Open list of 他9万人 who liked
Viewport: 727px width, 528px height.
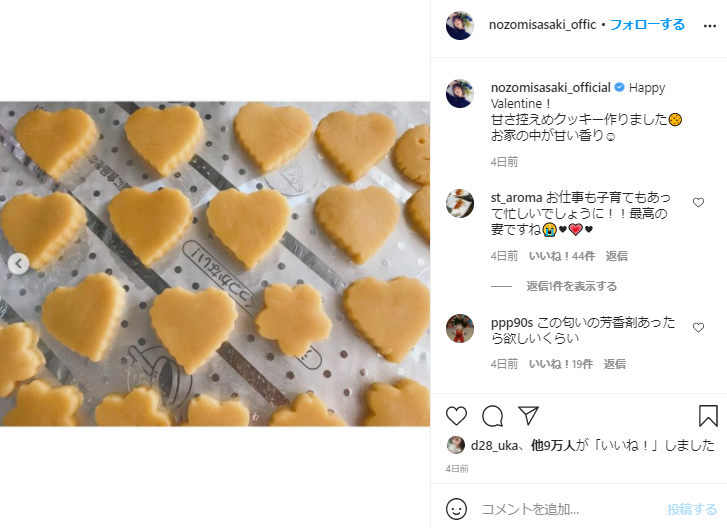553,445
